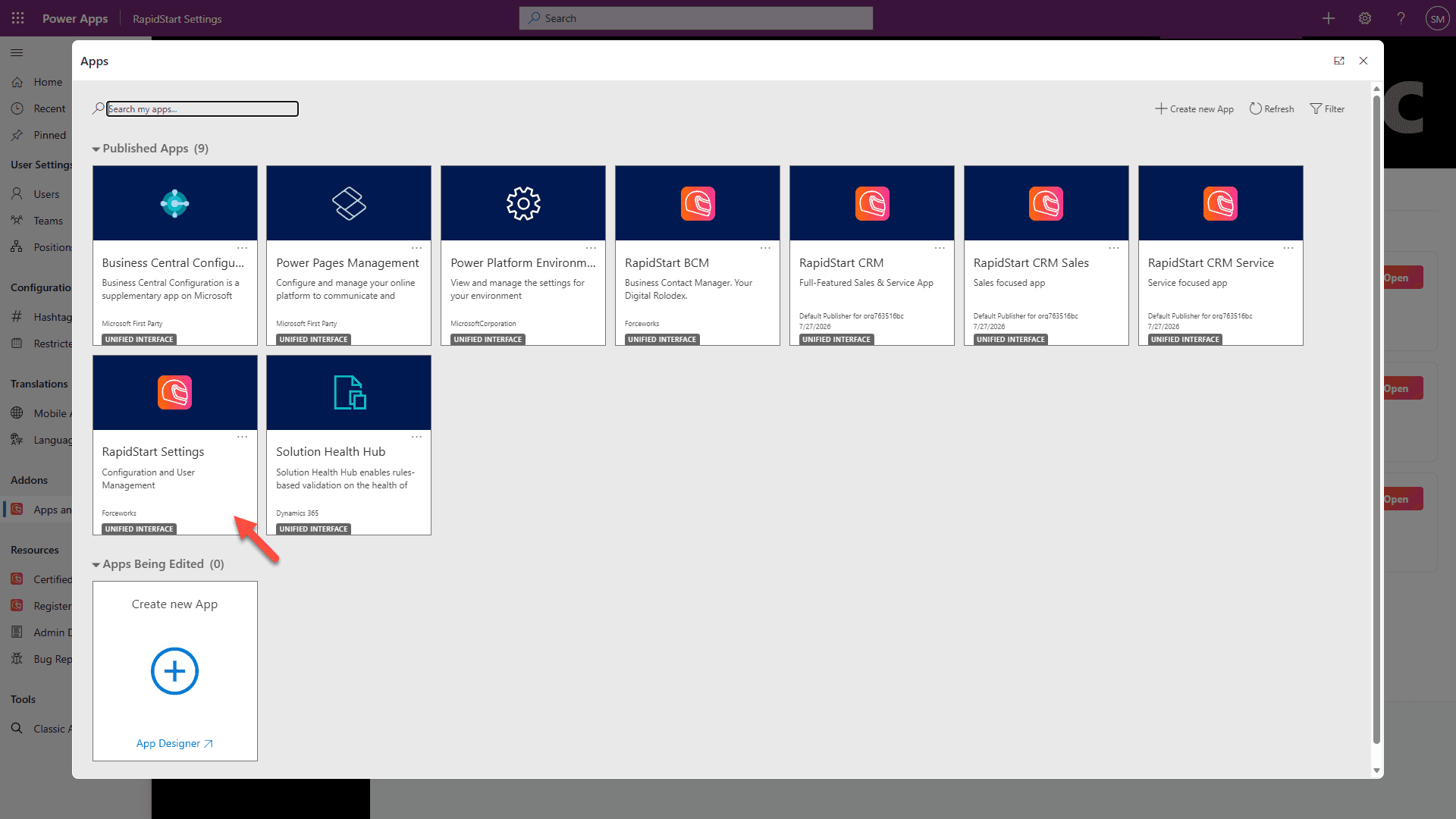Click the Pinned pin icon in sidebar

pos(17,135)
